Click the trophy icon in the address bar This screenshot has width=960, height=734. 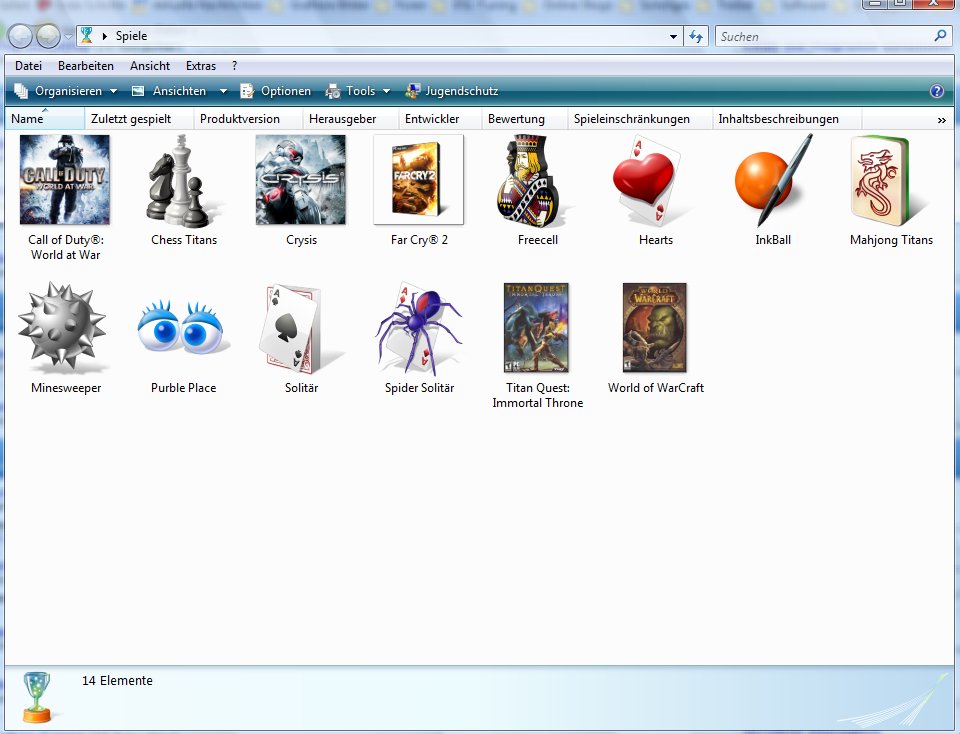tap(87, 36)
